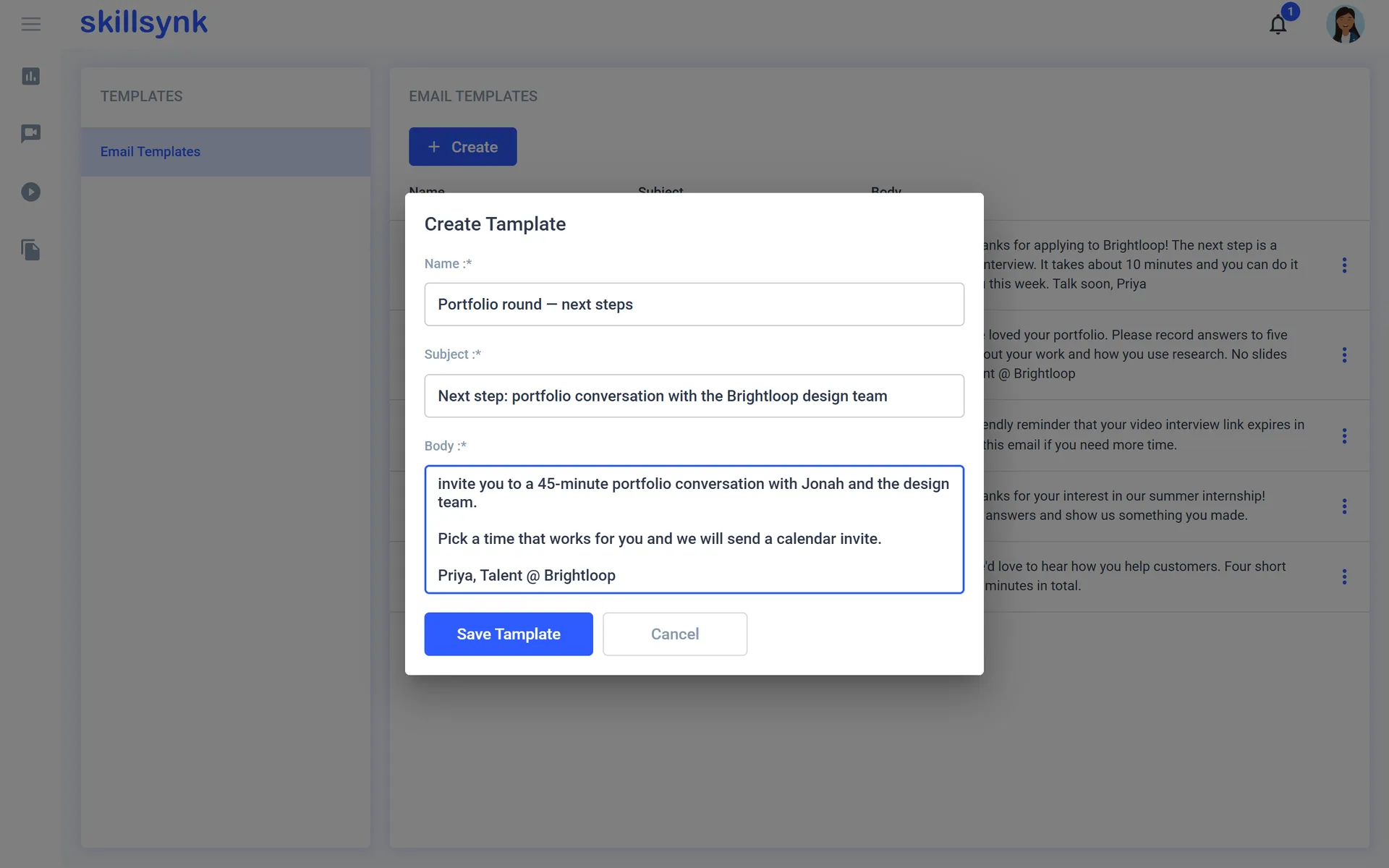Click 'Pick a time that works' line in Body
This screenshot has height=868, width=1389.
[659, 539]
